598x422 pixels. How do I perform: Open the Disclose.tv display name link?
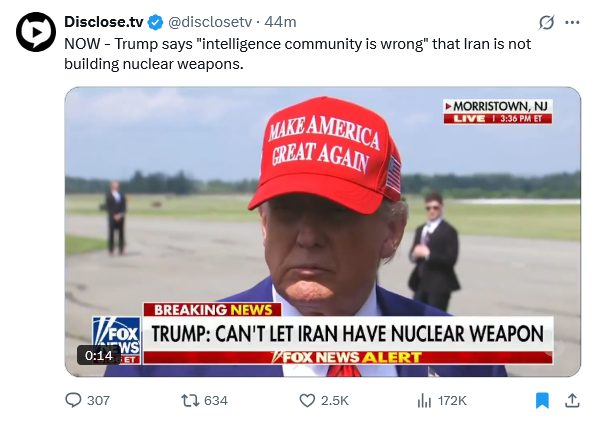[x=104, y=22]
